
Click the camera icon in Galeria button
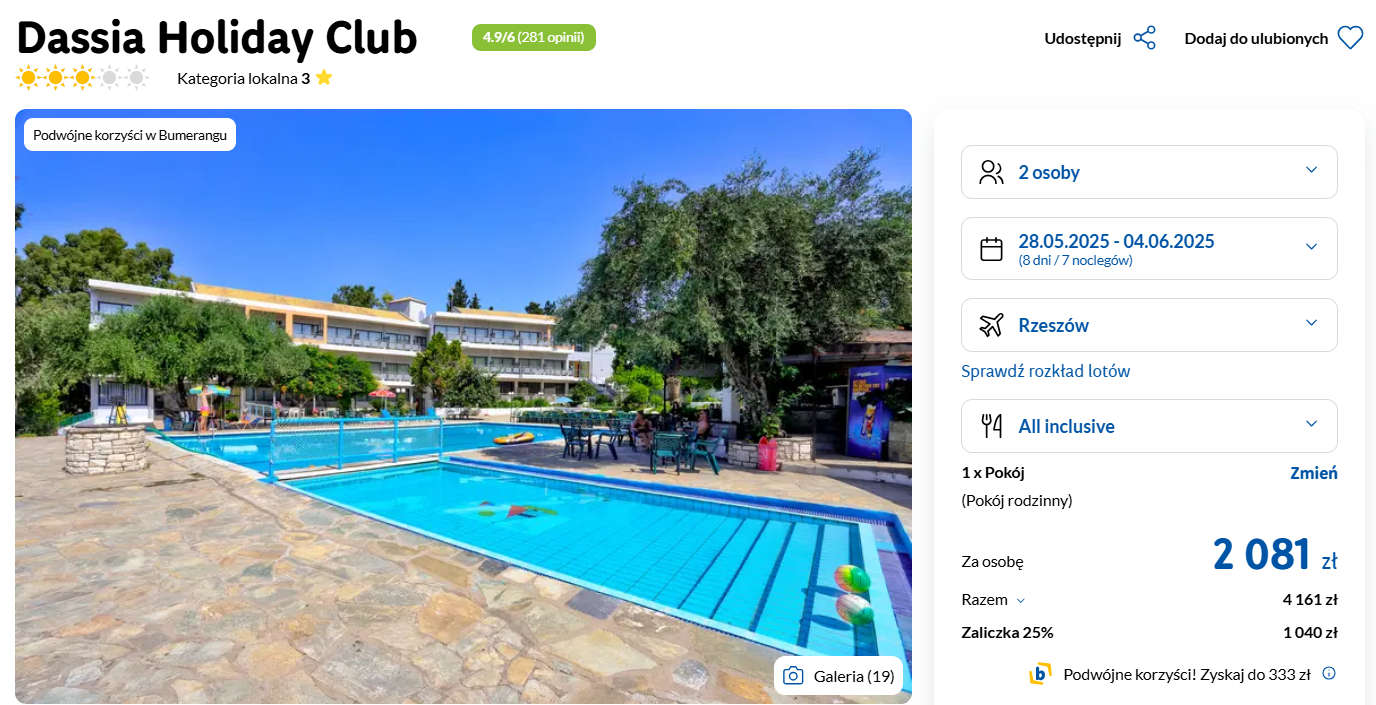coord(793,676)
